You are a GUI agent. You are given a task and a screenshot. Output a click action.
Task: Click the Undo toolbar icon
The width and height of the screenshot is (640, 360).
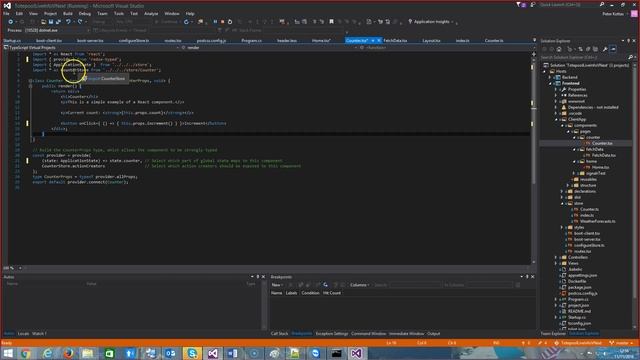pyautogui.click(x=68, y=22)
